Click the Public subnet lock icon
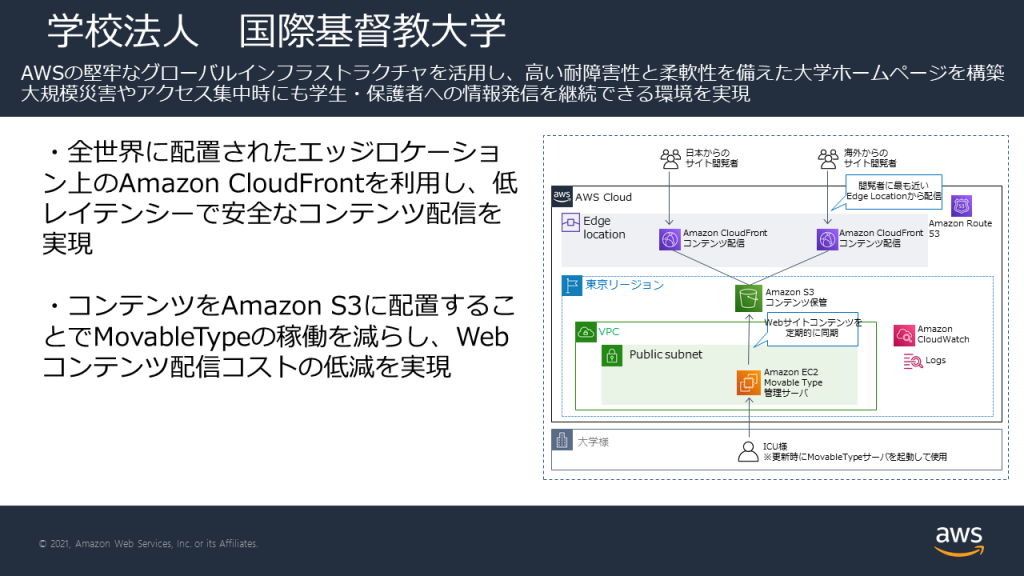The height and width of the screenshot is (576, 1024). pos(612,356)
